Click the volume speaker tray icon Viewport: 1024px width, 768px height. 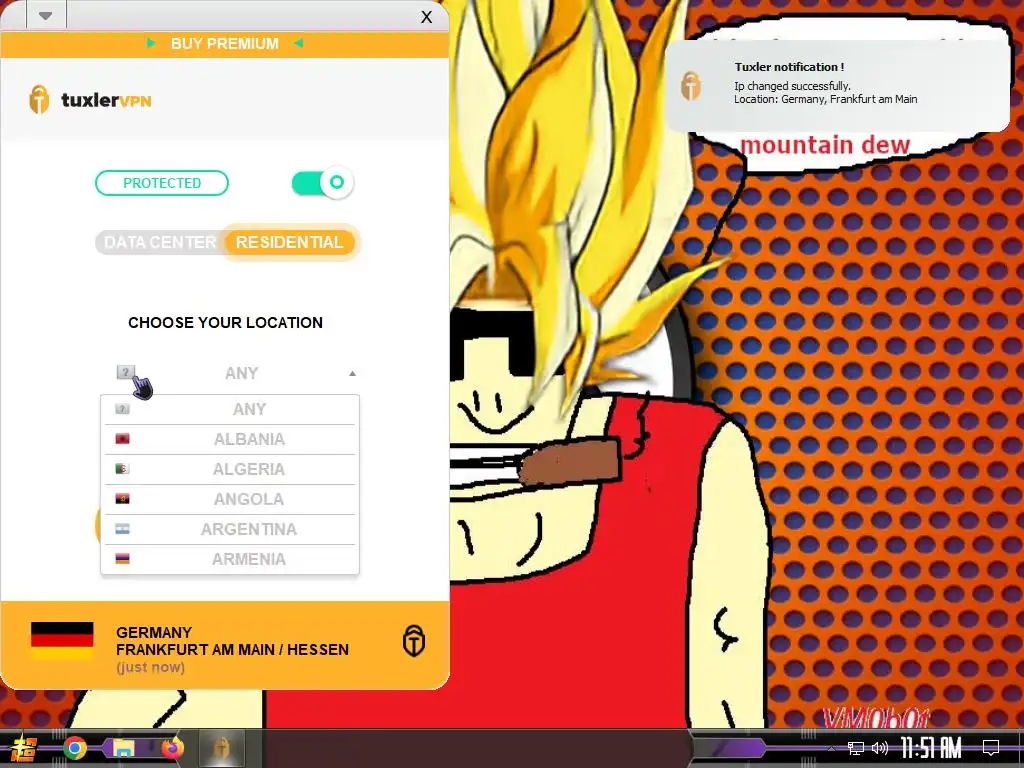[880, 748]
